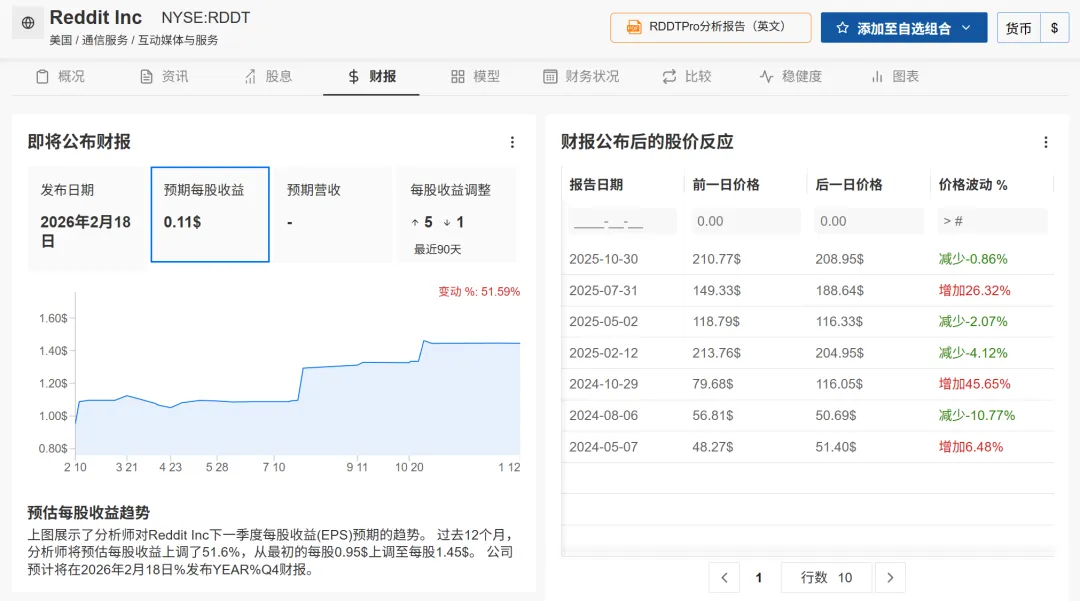The image size is (1080, 601).
Task: Open the 行数 10 rows selector
Action: point(826,578)
